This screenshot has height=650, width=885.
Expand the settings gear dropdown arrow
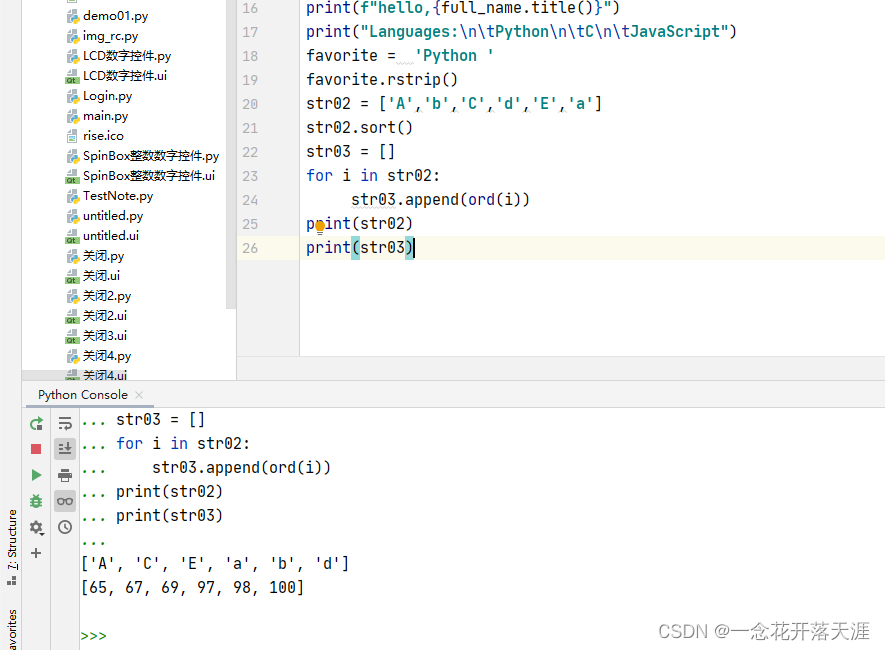(41, 533)
